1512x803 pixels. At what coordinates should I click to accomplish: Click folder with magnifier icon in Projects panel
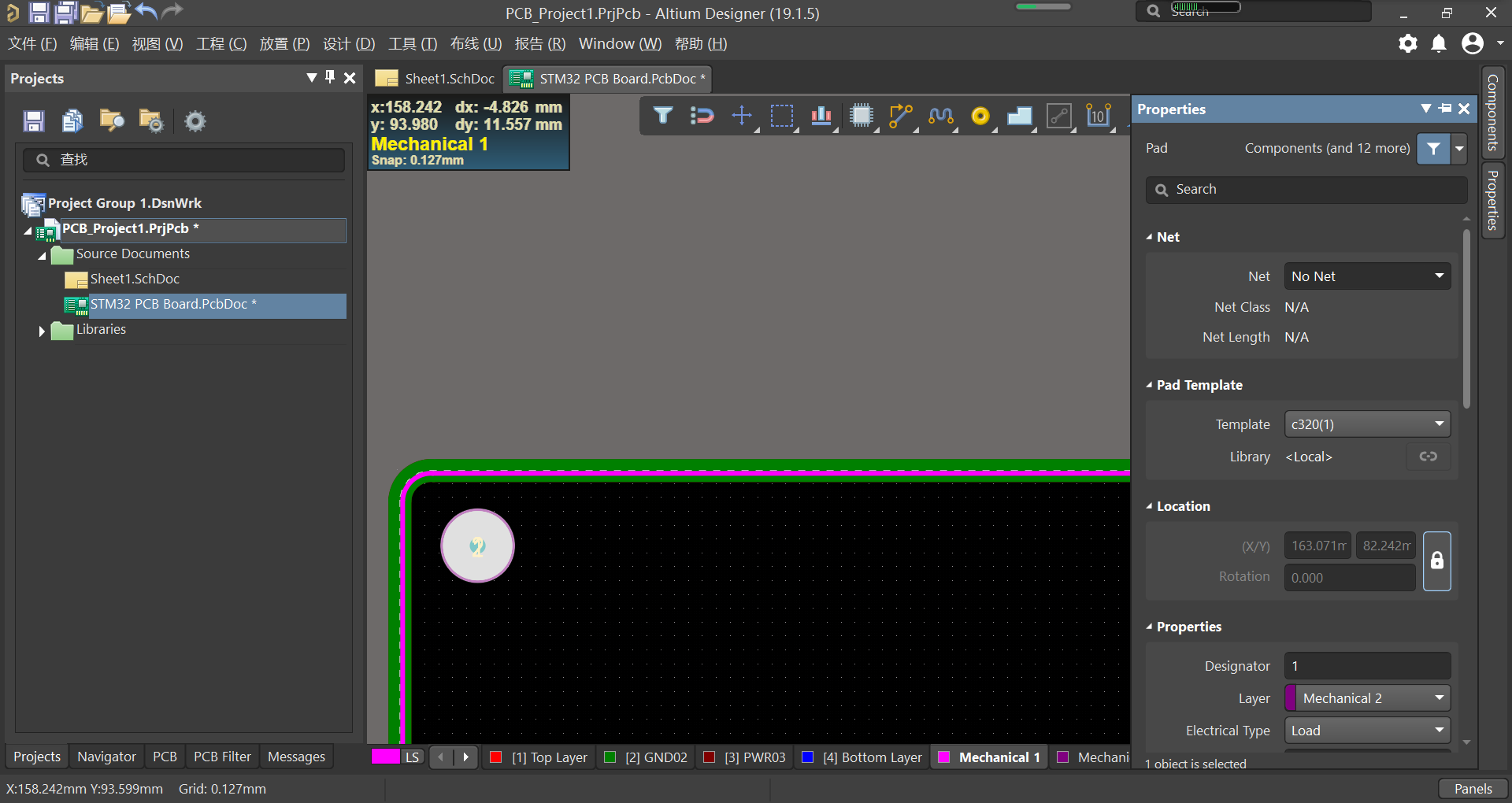[x=112, y=120]
